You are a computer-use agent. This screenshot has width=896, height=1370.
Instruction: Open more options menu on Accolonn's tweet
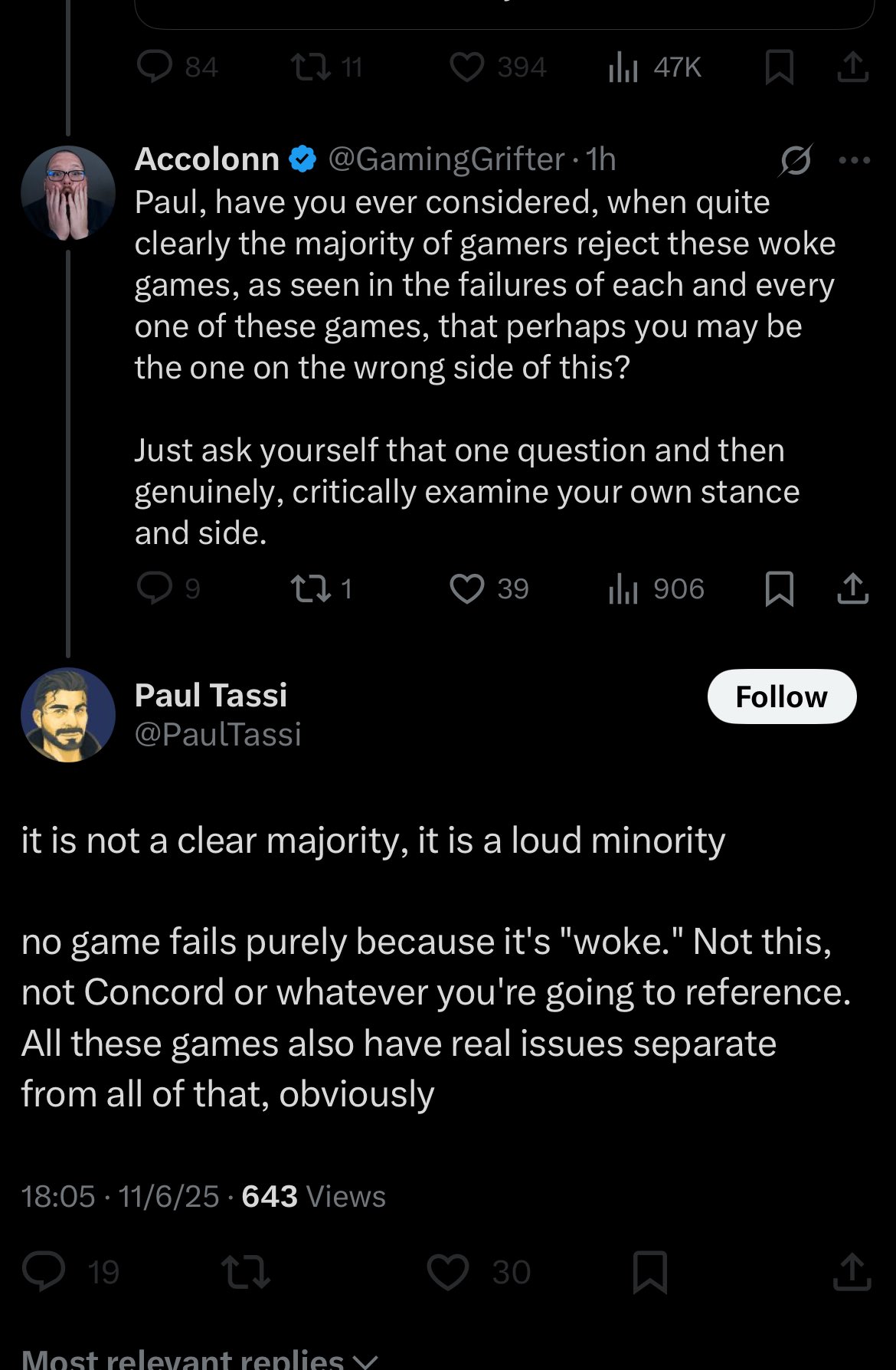[855, 160]
